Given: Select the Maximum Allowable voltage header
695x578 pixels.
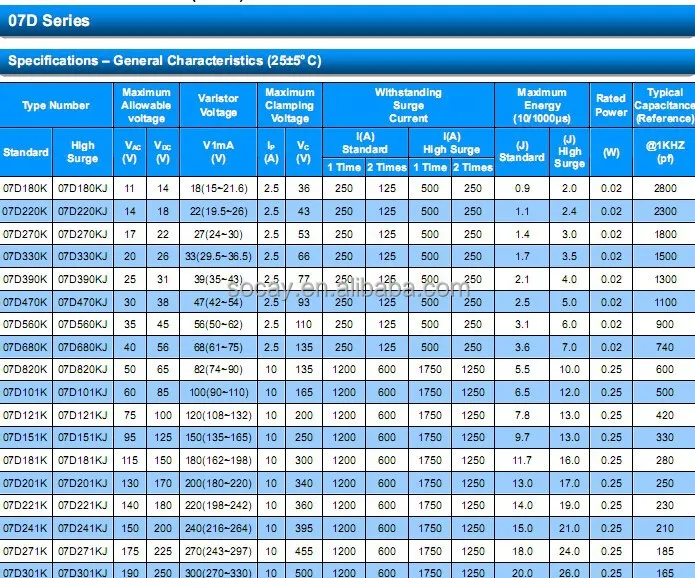Looking at the screenshot, I should 146,106.
